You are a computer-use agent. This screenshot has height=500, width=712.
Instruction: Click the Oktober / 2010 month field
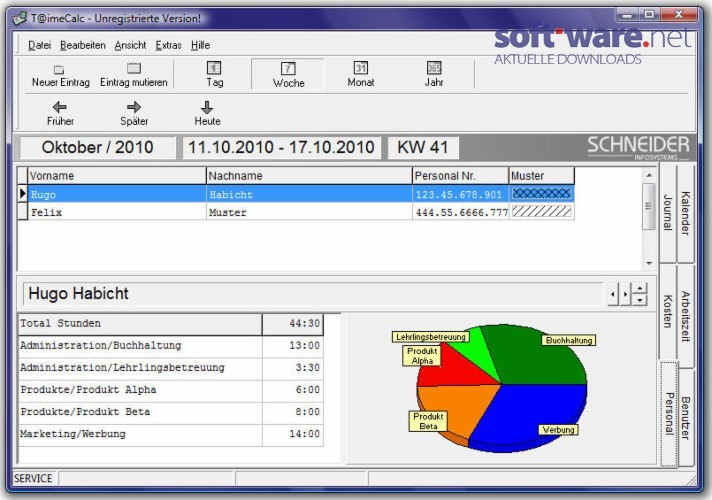97,148
